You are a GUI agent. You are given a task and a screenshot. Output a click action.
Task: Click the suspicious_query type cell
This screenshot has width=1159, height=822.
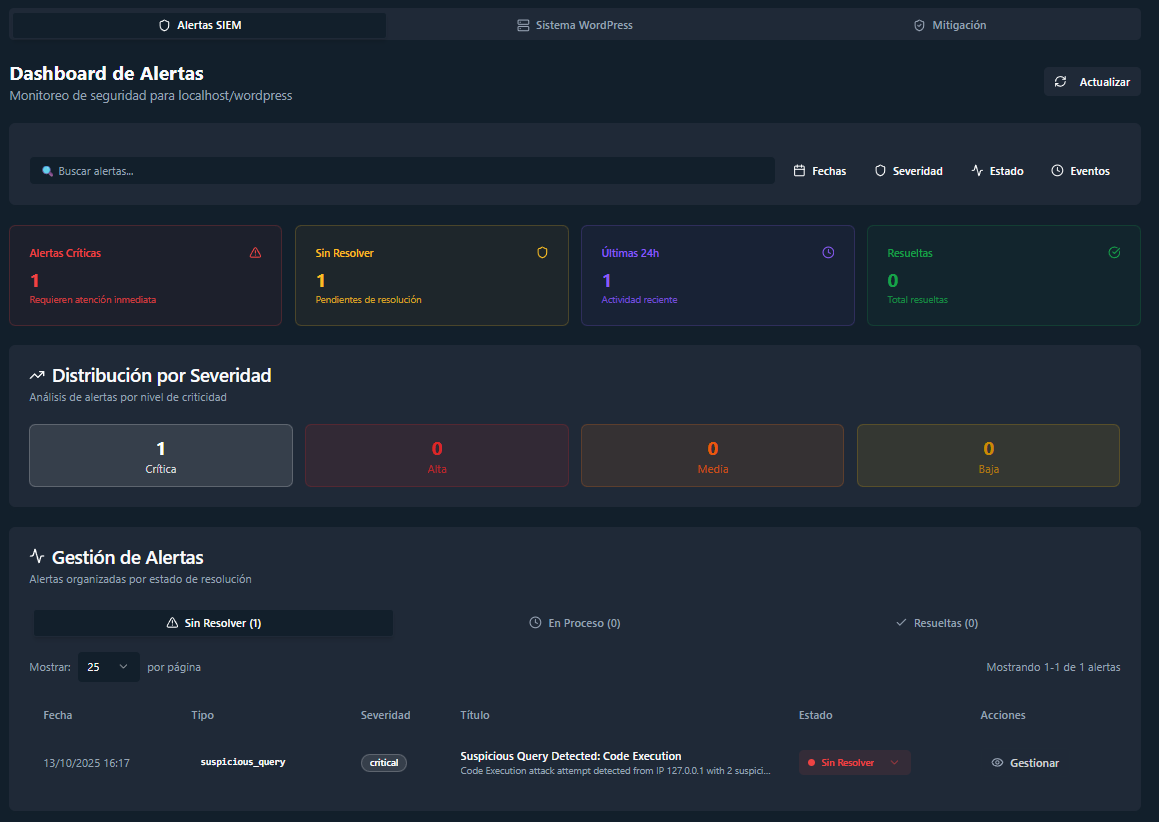tap(242, 762)
